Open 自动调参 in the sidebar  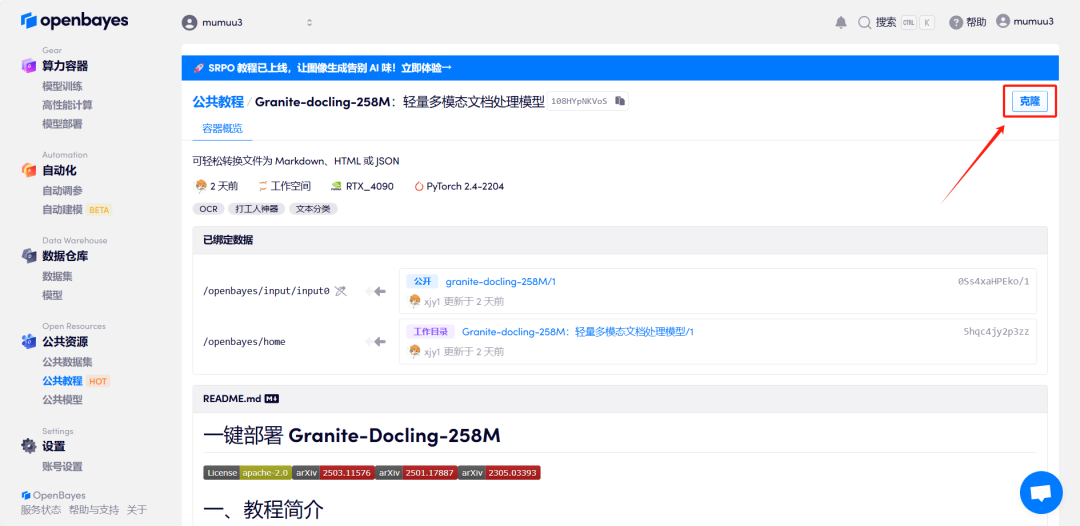tap(62, 191)
